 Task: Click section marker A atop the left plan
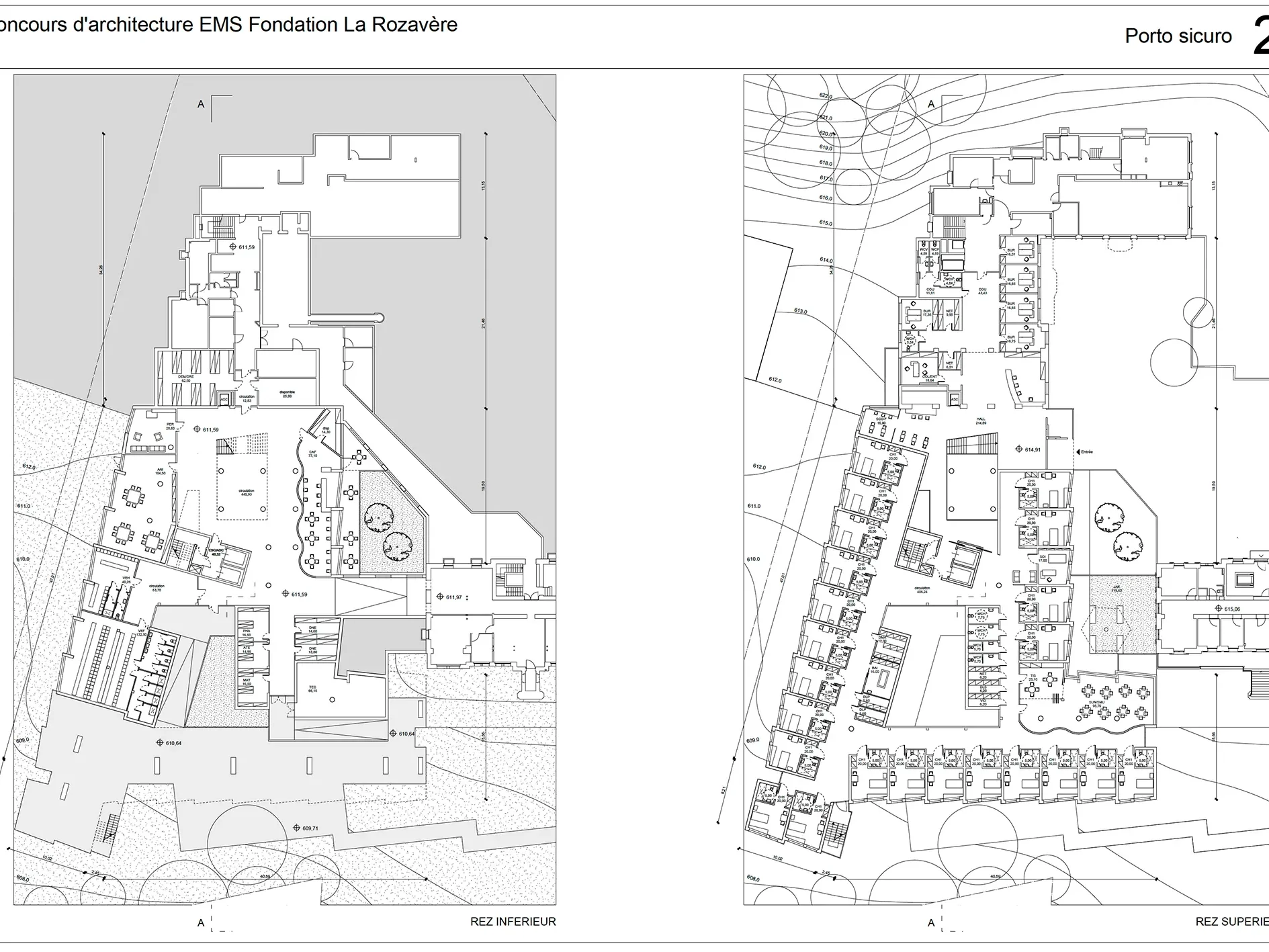pyautogui.click(x=201, y=104)
